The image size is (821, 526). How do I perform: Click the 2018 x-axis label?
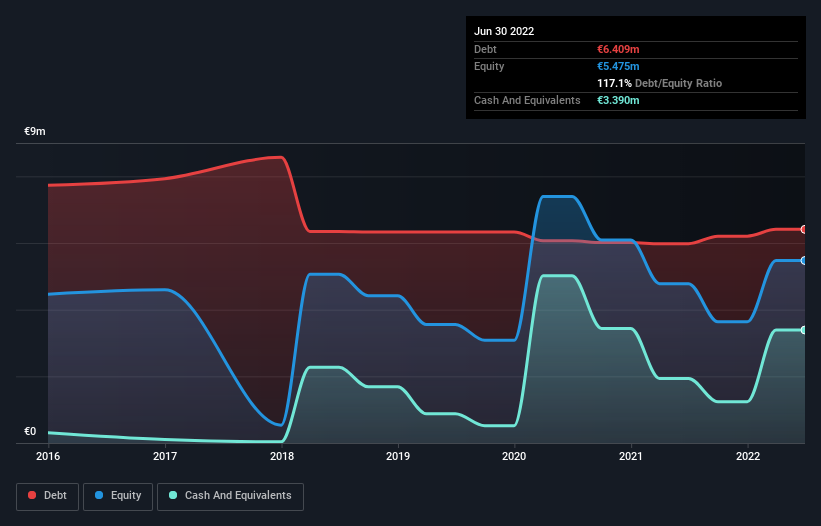click(282, 456)
